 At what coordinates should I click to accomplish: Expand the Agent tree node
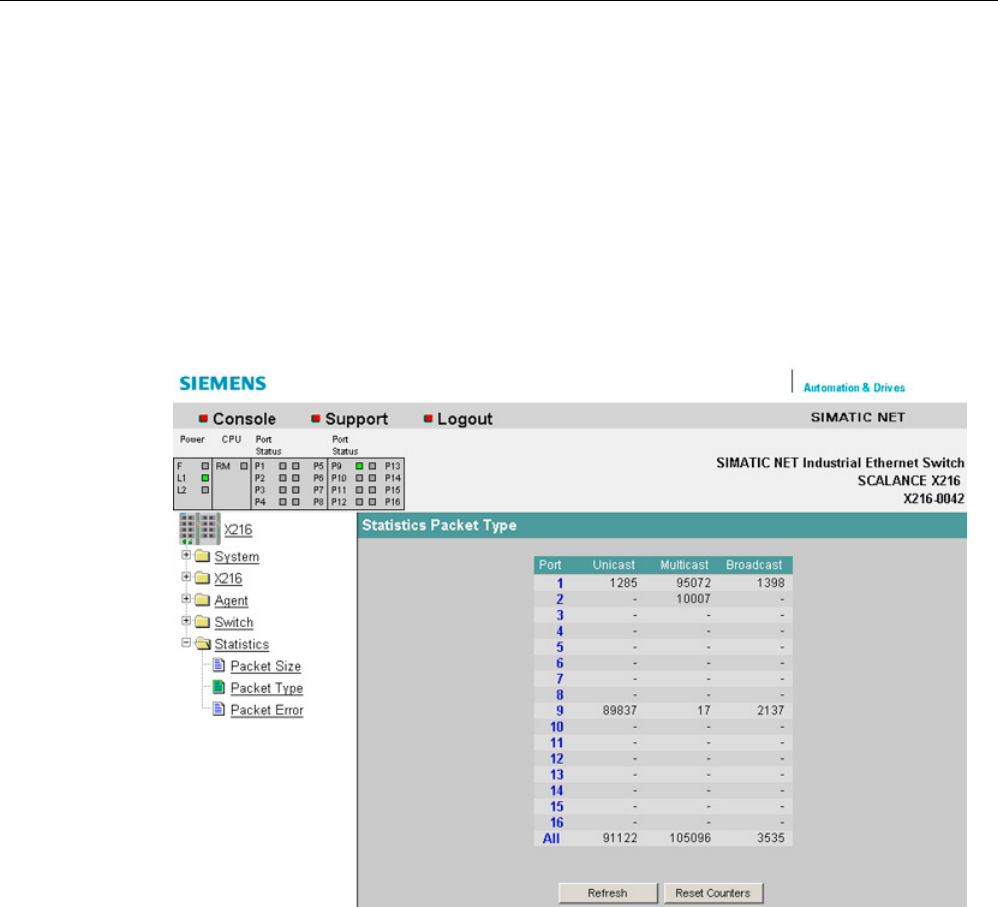(x=186, y=599)
